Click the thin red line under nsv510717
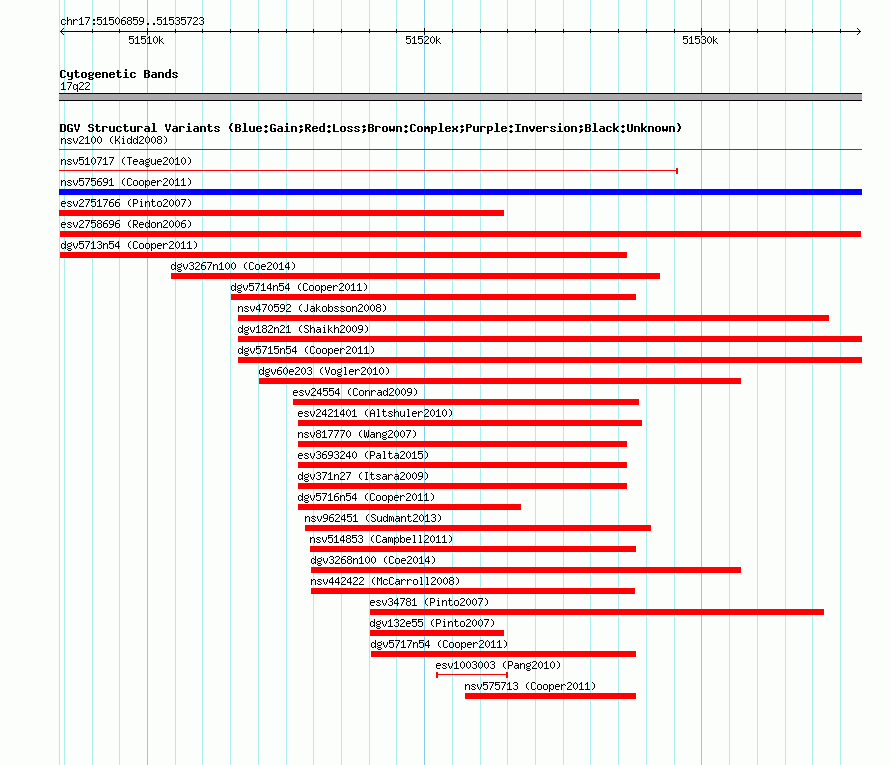The height and width of the screenshot is (765, 890). tap(368, 170)
